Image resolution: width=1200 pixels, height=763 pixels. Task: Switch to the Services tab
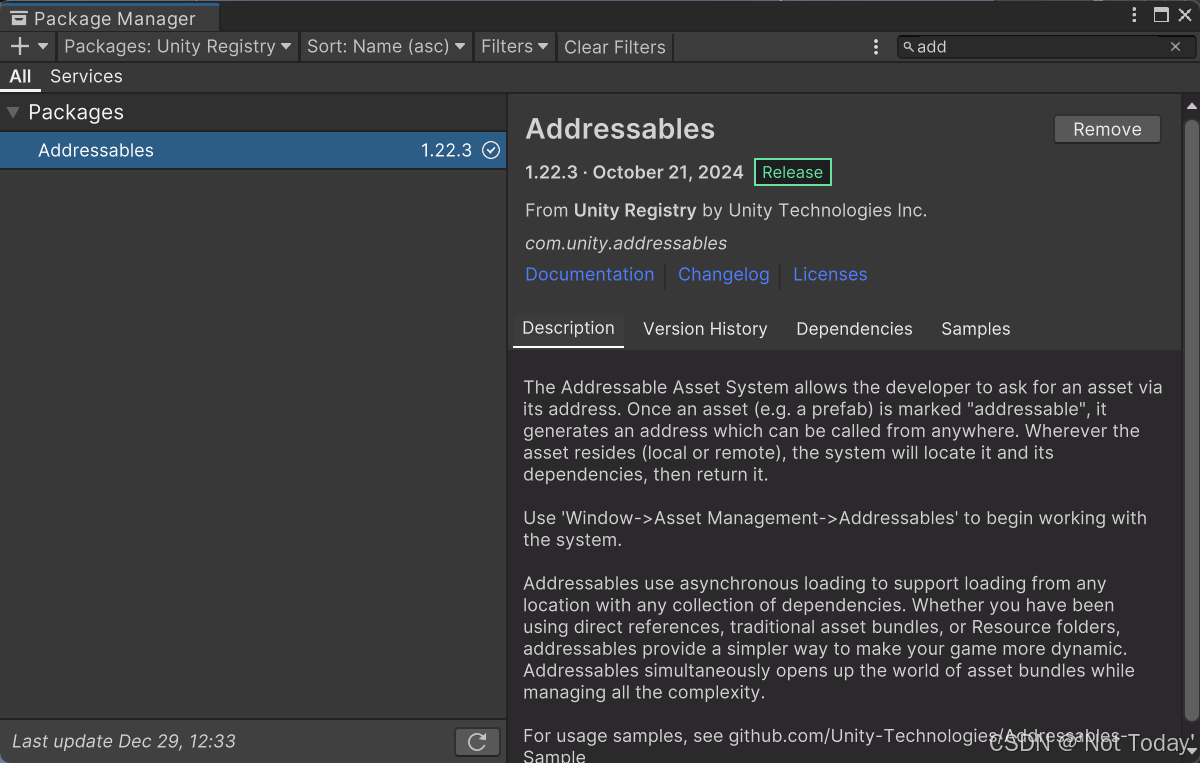coord(86,76)
